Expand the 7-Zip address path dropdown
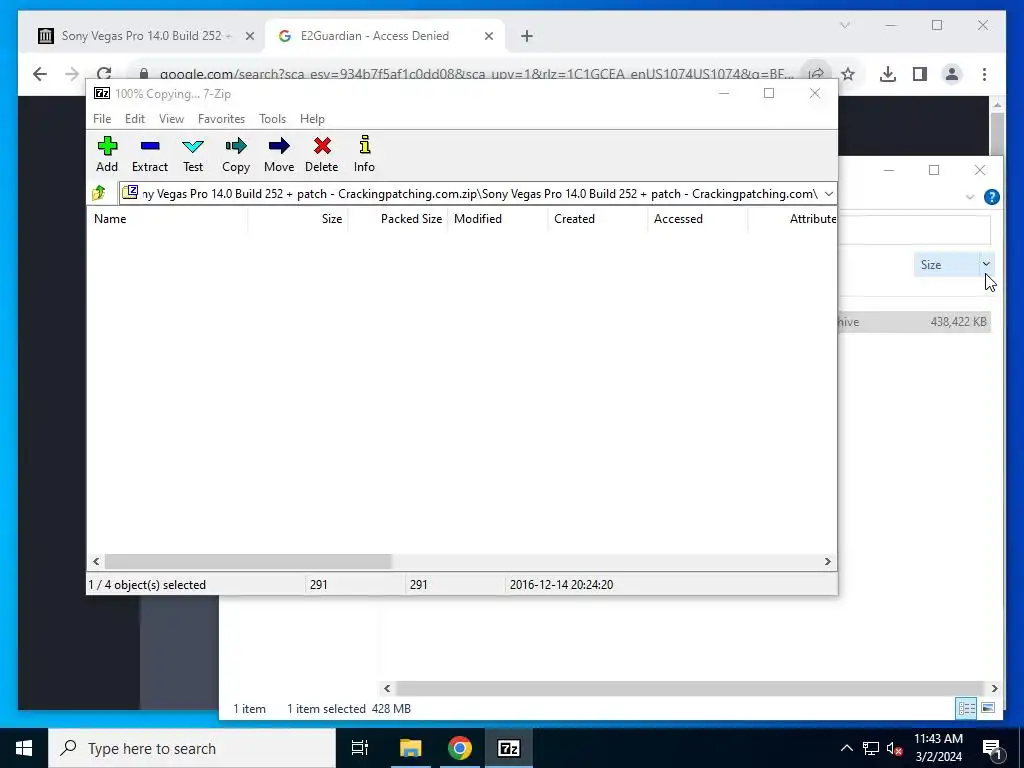This screenshot has height=768, width=1024. coord(829,193)
